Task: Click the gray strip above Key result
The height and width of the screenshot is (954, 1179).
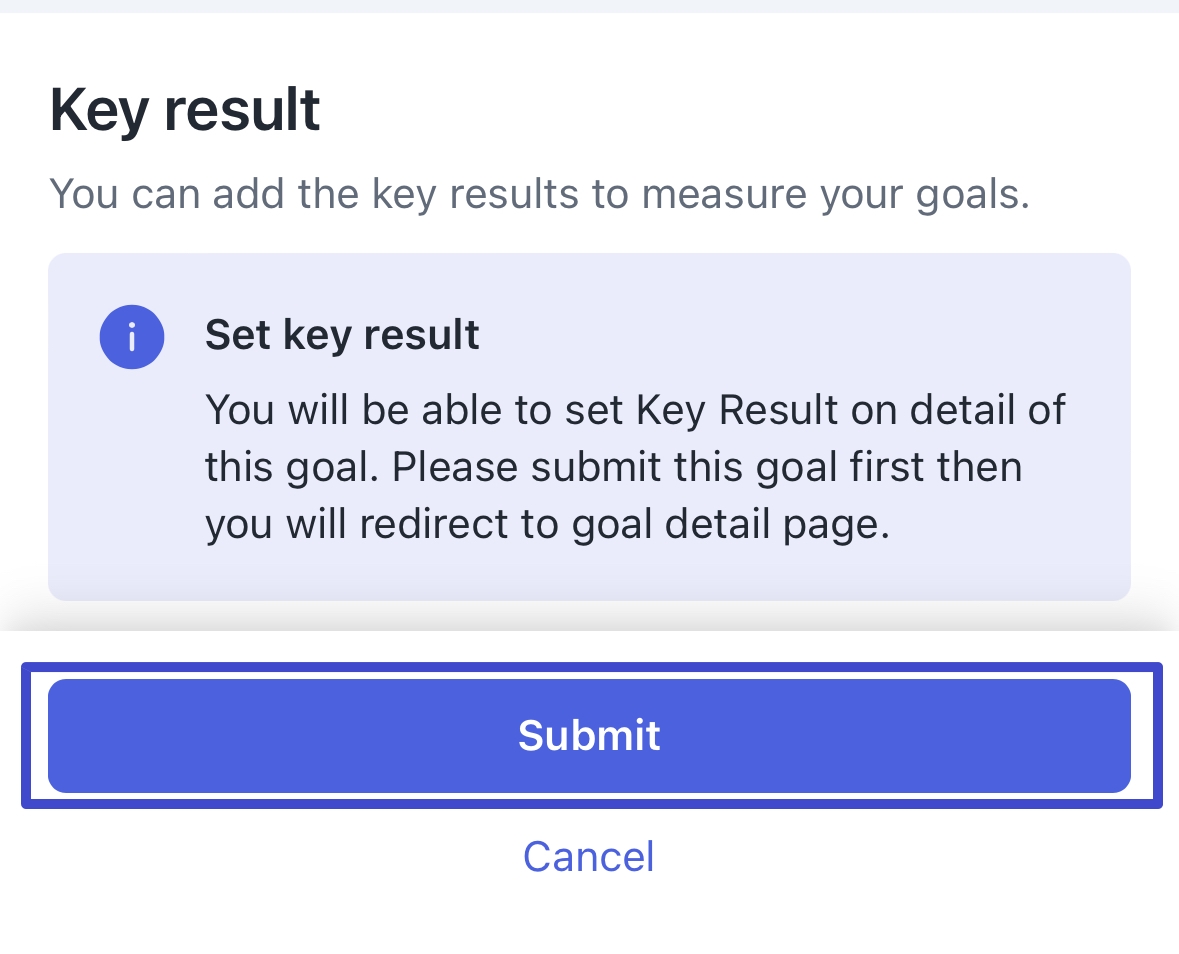Action: pos(590,6)
